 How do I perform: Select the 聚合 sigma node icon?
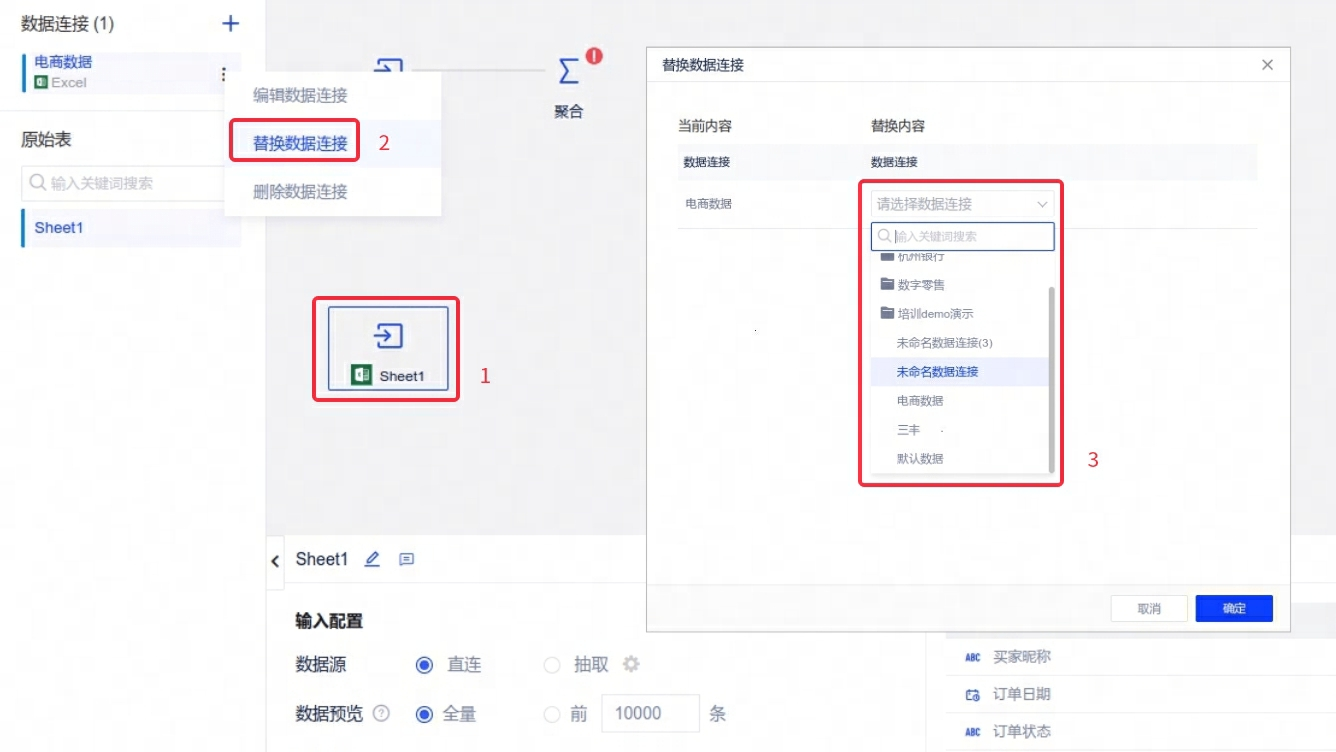tap(568, 72)
